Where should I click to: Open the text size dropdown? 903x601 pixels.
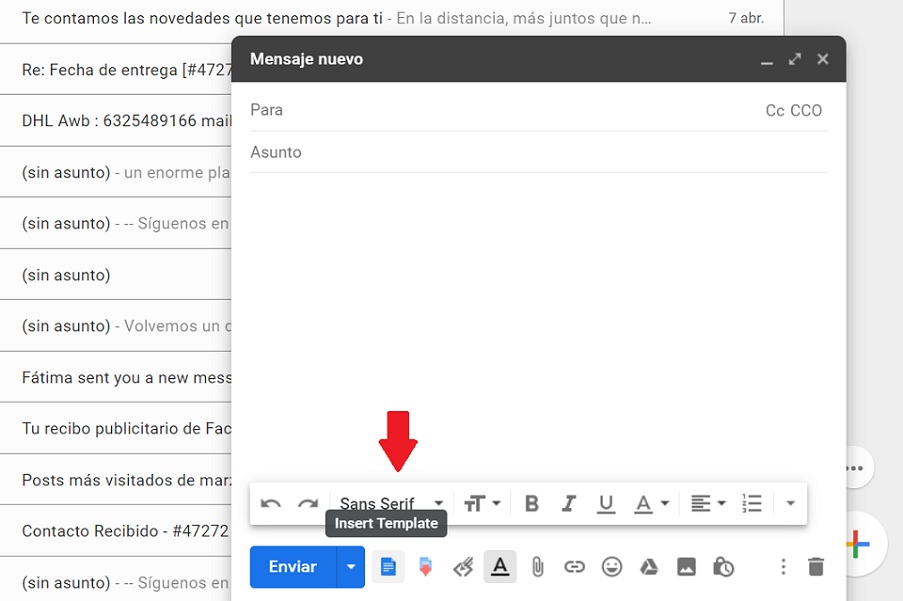[x=482, y=504]
